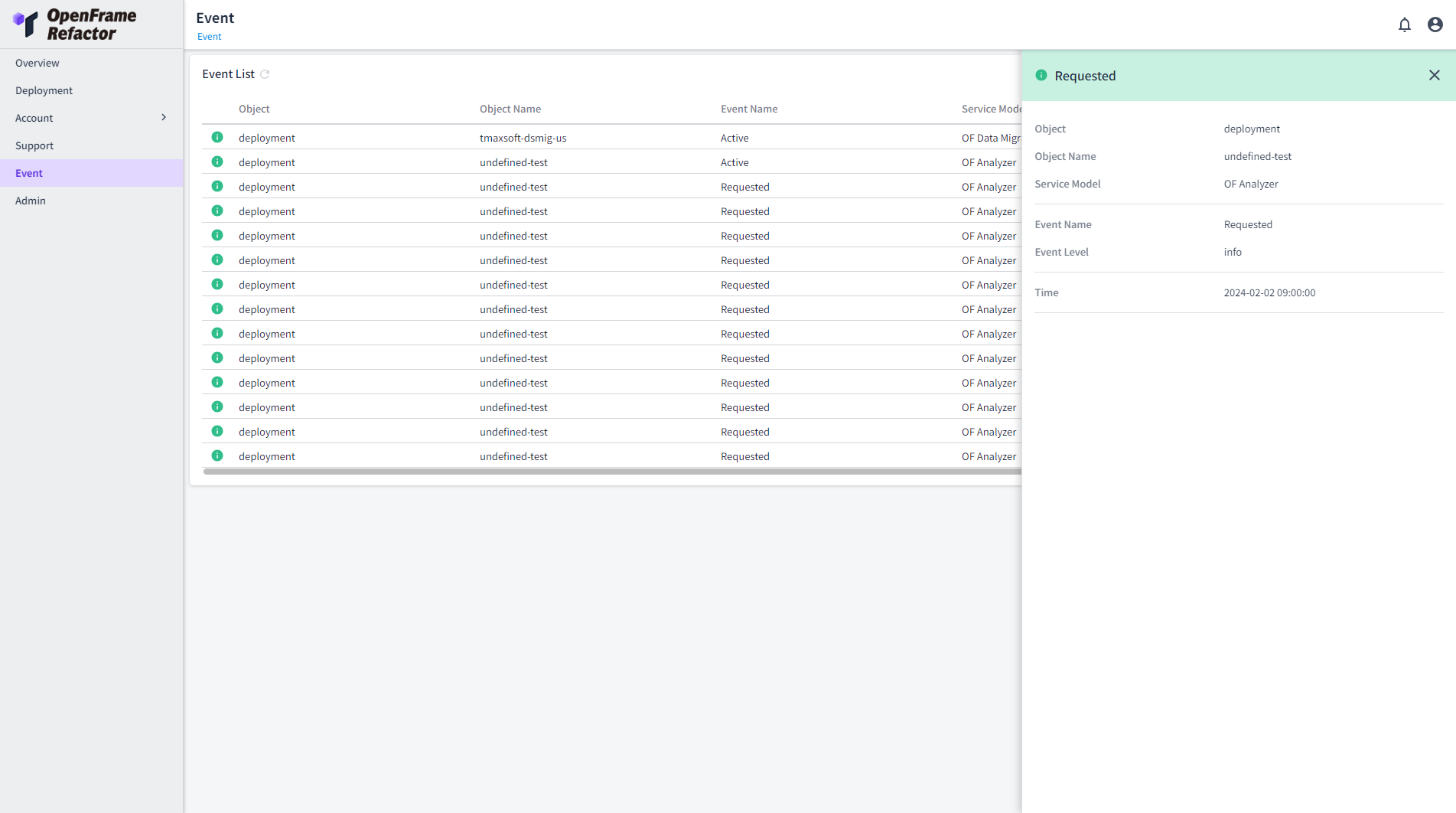Image resolution: width=1456 pixels, height=813 pixels.
Task: Sort by Object Name column header
Action: pyautogui.click(x=510, y=109)
